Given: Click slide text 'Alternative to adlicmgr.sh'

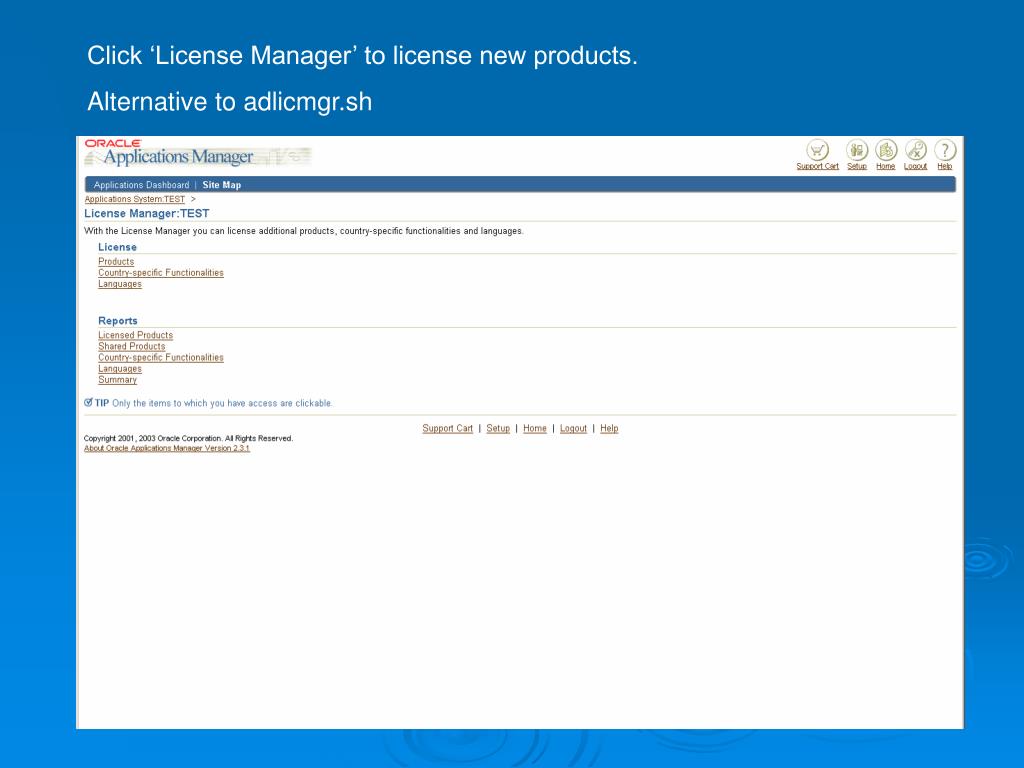Looking at the screenshot, I should [x=229, y=102].
